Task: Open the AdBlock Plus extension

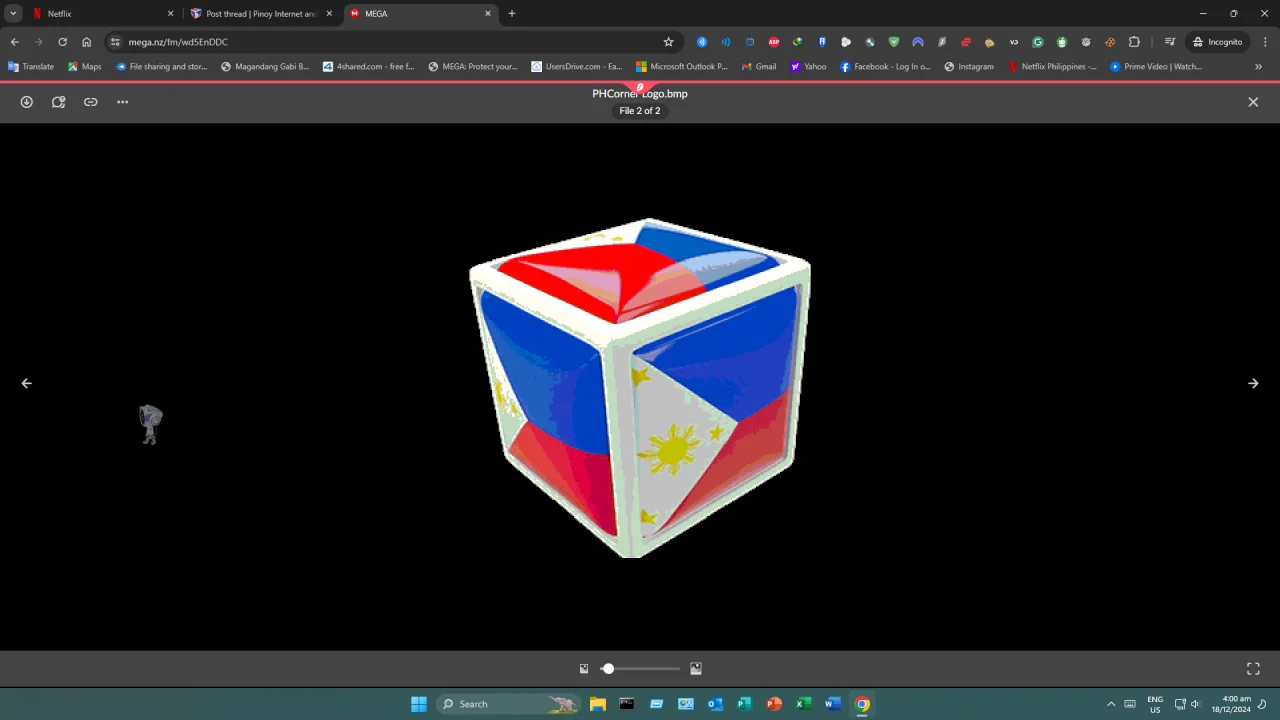Action: (774, 42)
